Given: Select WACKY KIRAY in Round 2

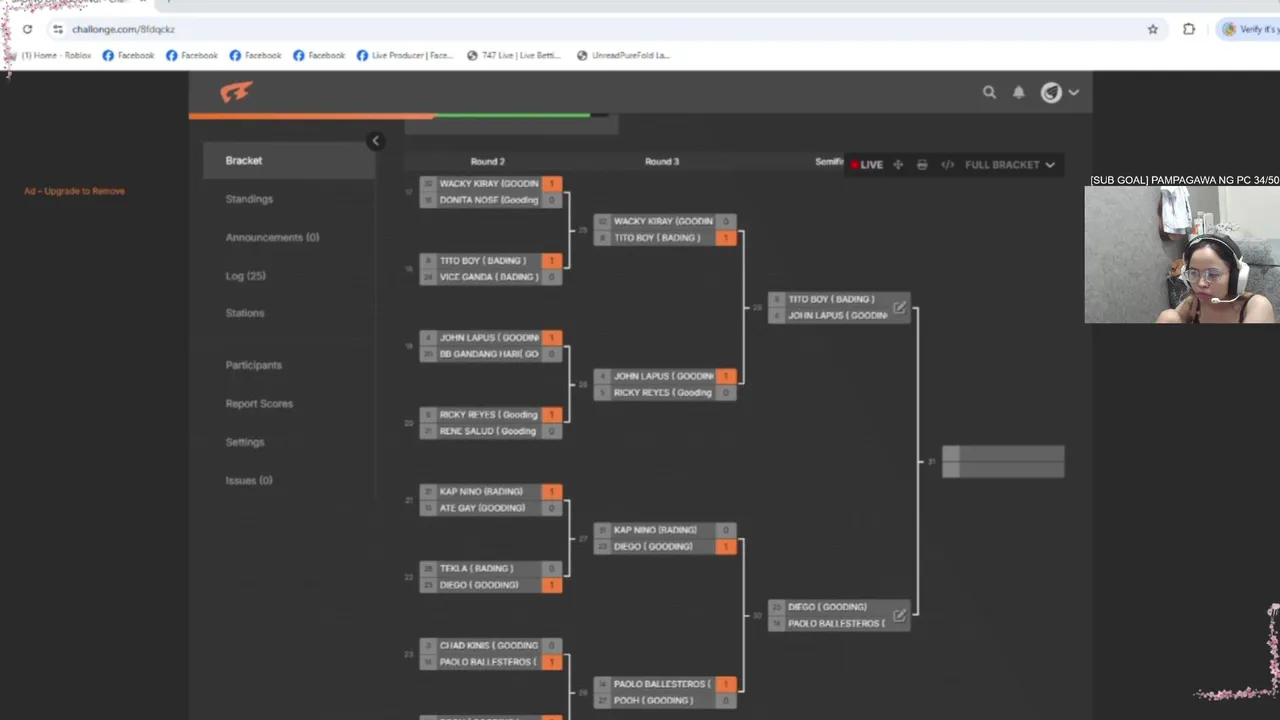Looking at the screenshot, I should (490, 183).
